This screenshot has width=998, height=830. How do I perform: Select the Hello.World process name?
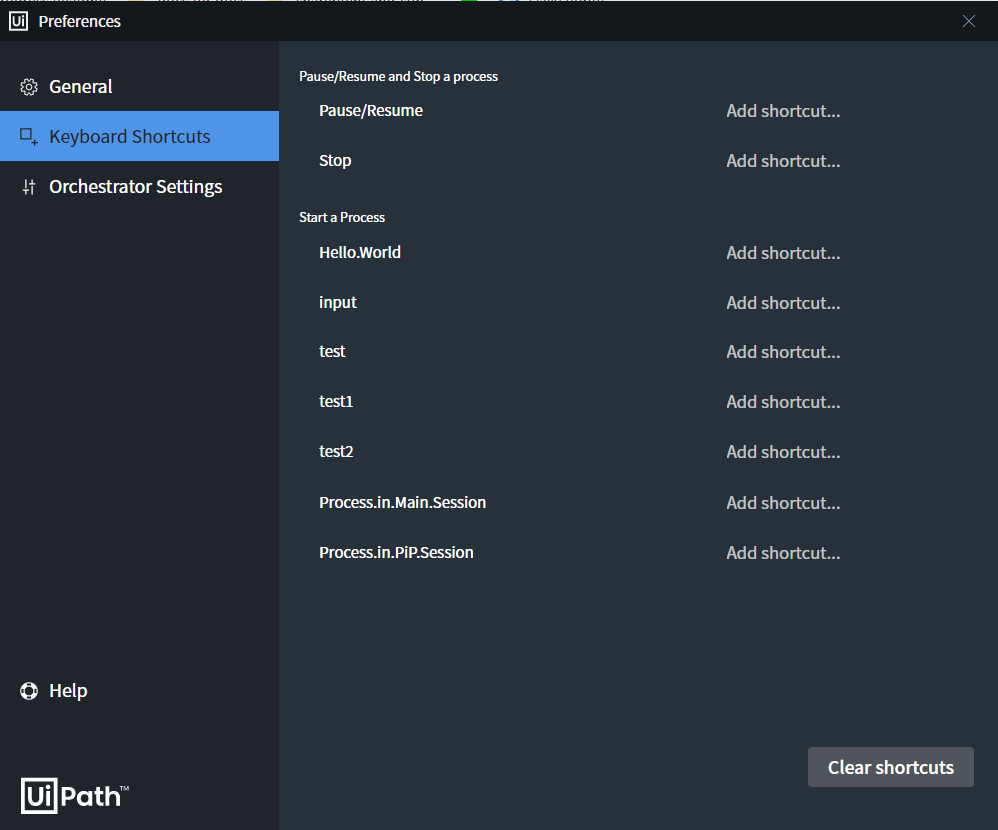(360, 253)
